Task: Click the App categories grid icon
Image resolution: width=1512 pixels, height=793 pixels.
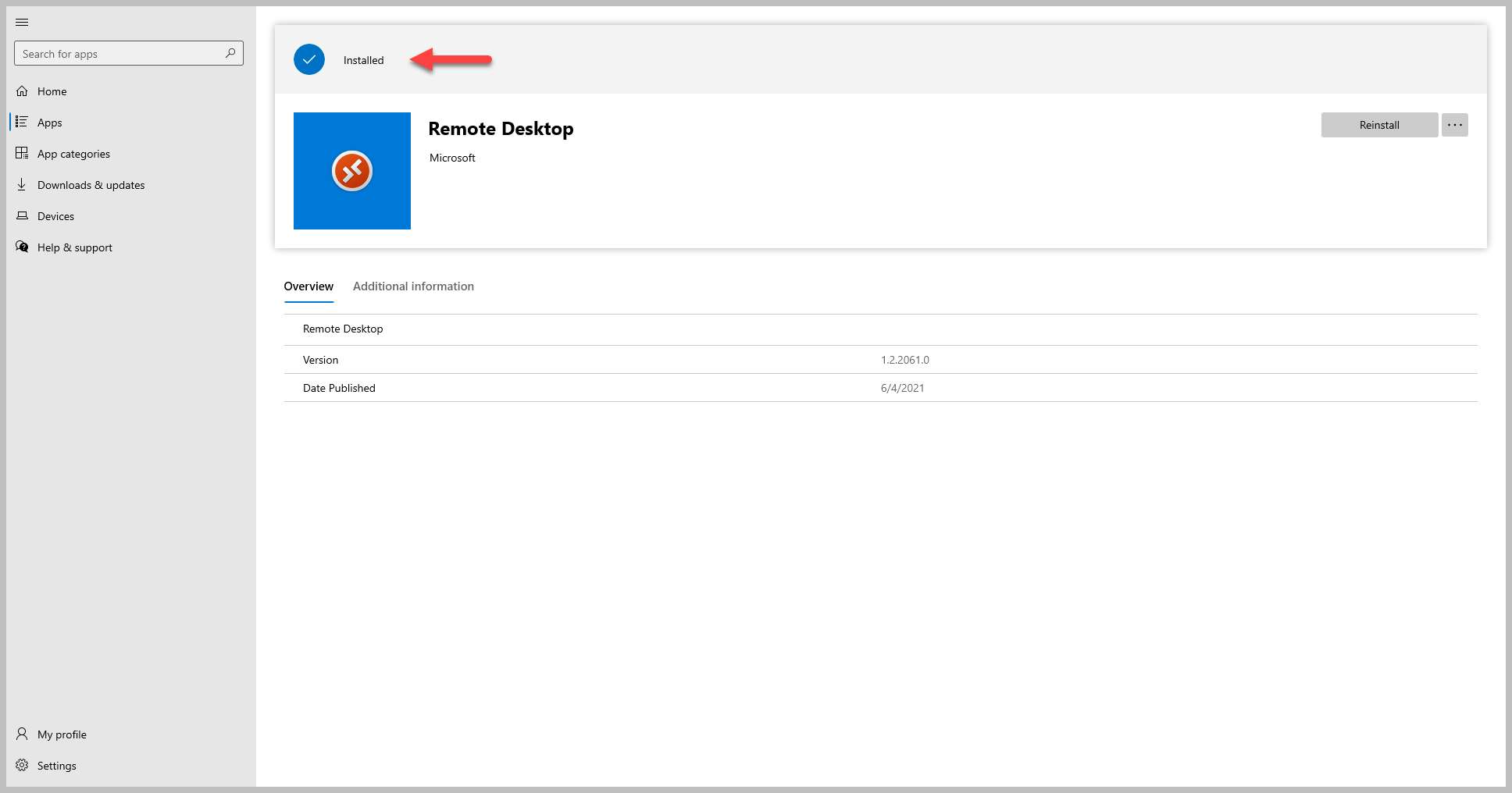Action: coord(22,154)
